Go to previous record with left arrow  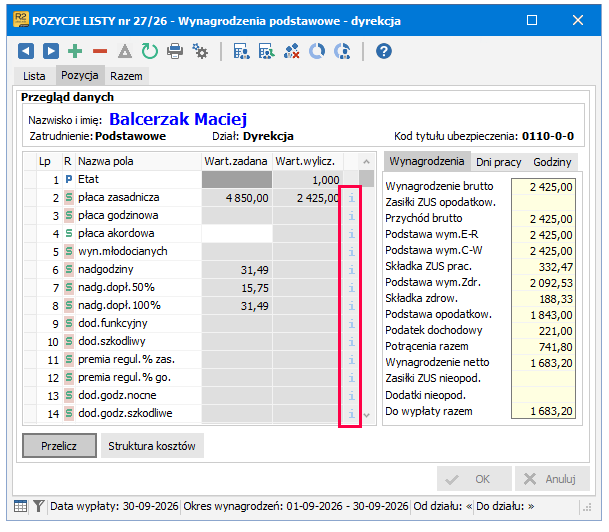[26, 51]
